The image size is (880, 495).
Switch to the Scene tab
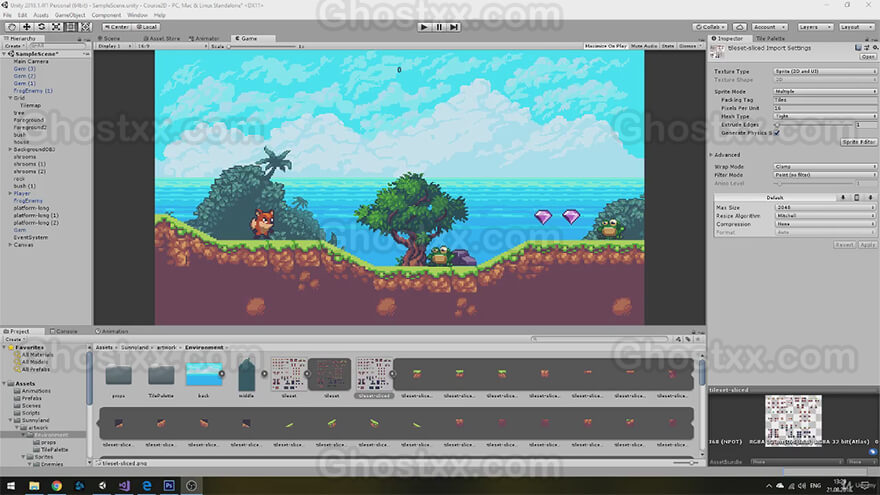tap(111, 39)
